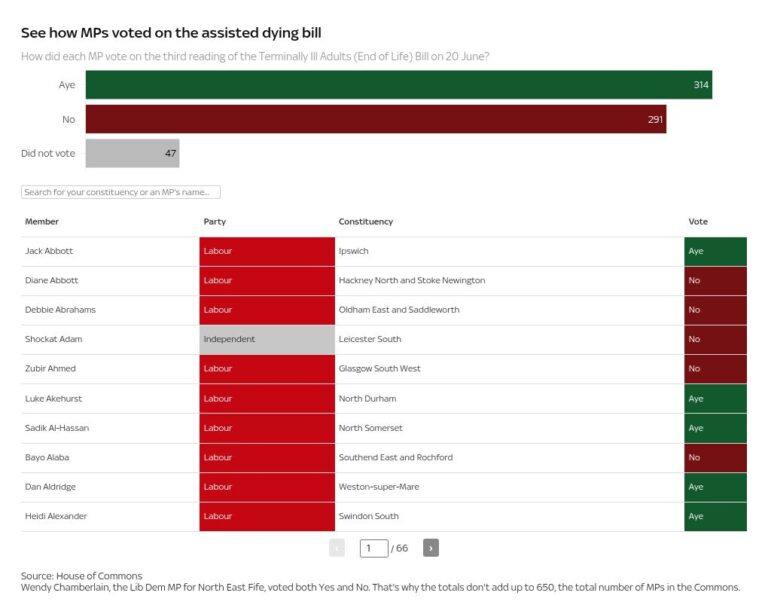This screenshot has width=768, height=614.
Task: Click the Party column header
Action: pos(214,221)
